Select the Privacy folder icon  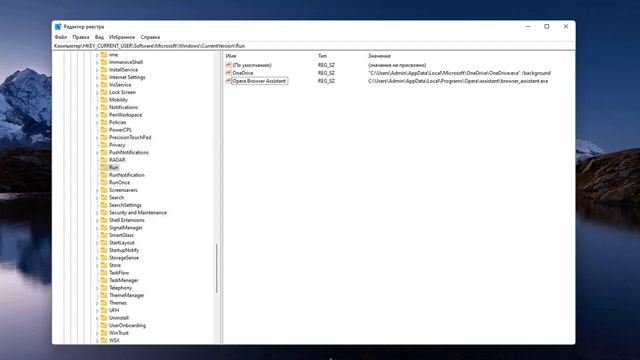click(104, 145)
